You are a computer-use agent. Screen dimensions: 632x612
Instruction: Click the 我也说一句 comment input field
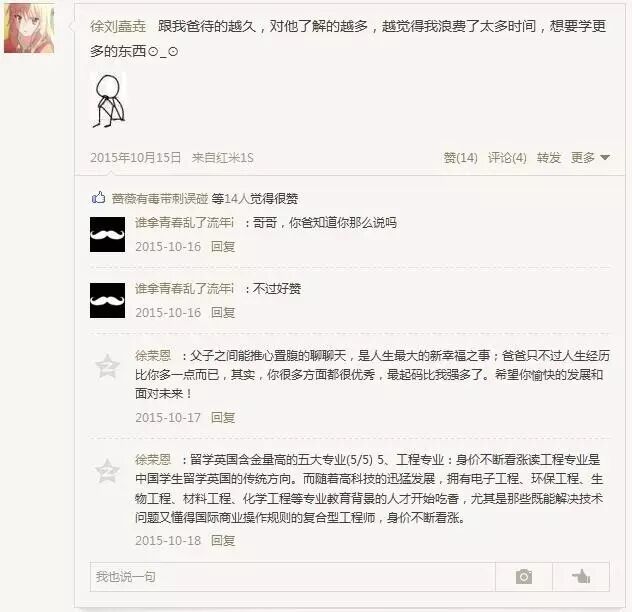[x=292, y=577]
